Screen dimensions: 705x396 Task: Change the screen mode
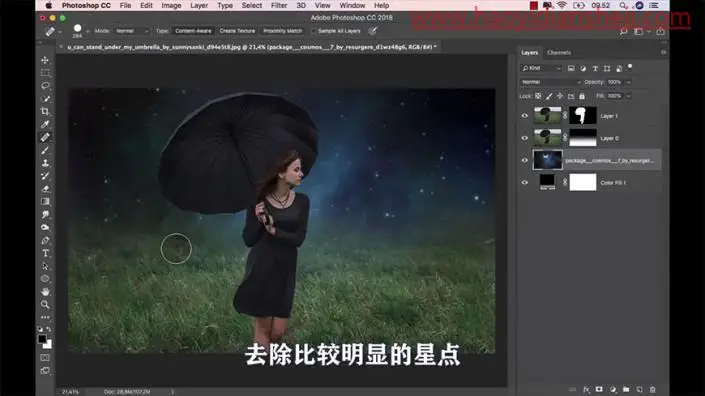(45, 371)
